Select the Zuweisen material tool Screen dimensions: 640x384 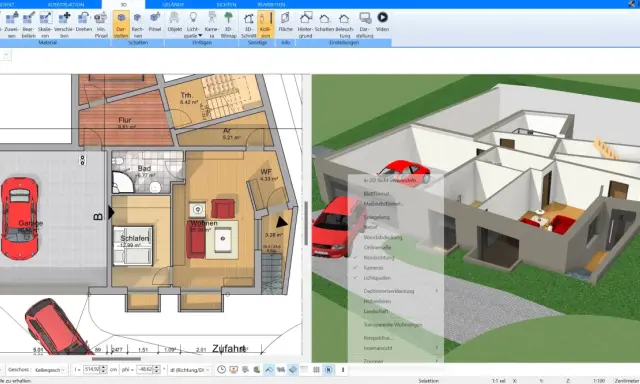(11, 24)
